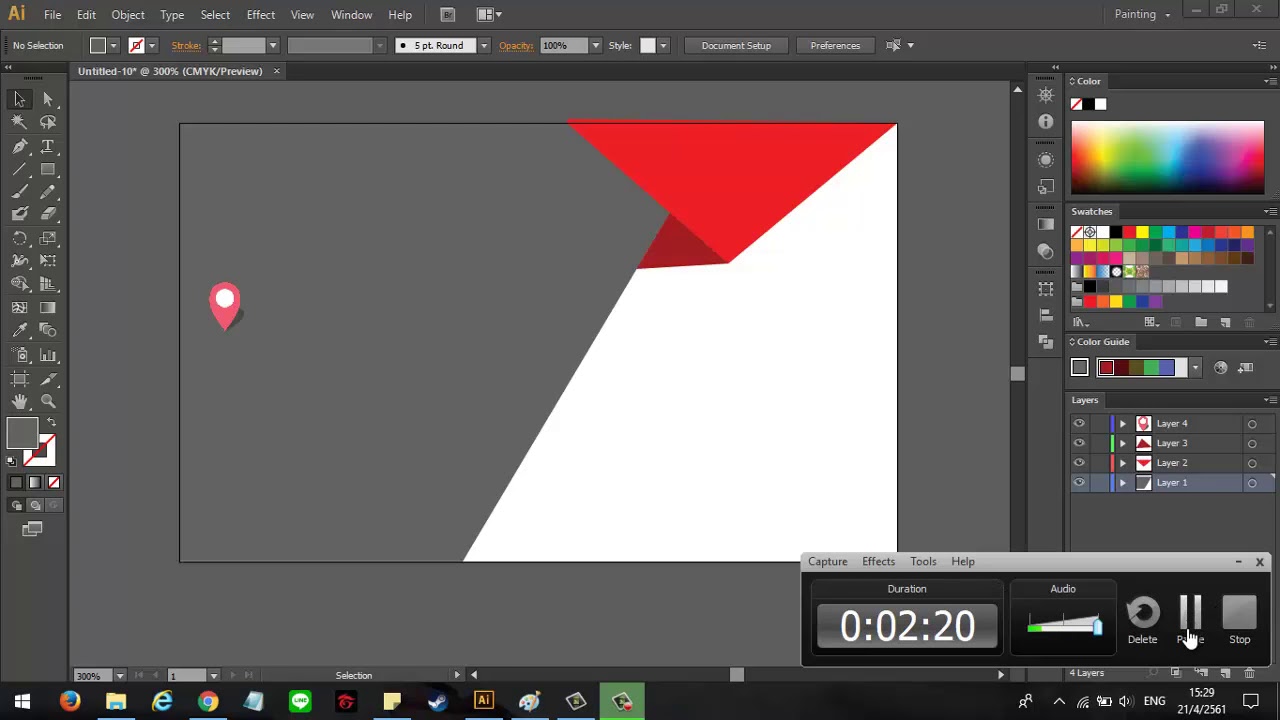Screen dimensions: 1280x720
Task: Select the Rotate tool
Action: (x=20, y=238)
